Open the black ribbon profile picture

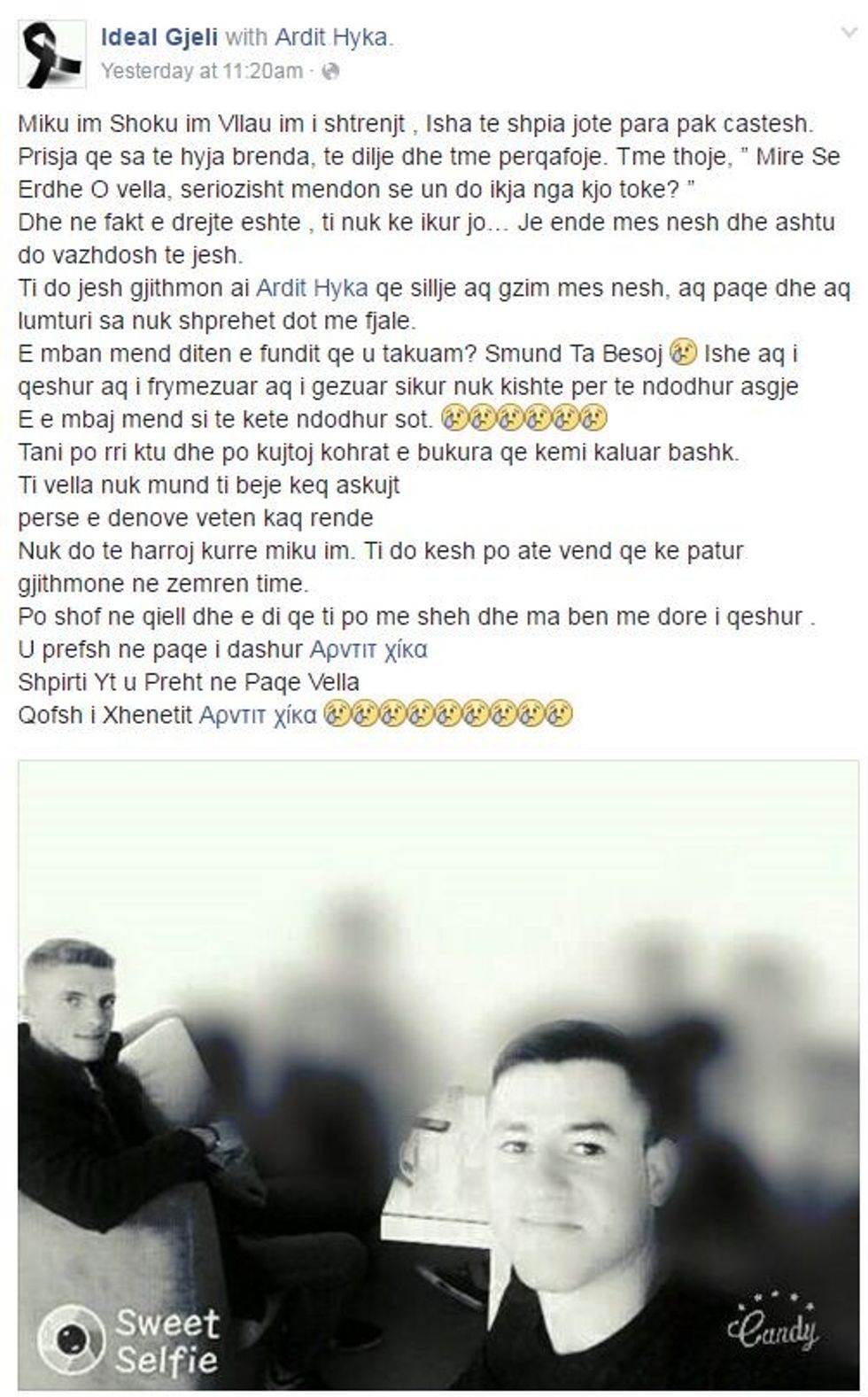coord(52,54)
